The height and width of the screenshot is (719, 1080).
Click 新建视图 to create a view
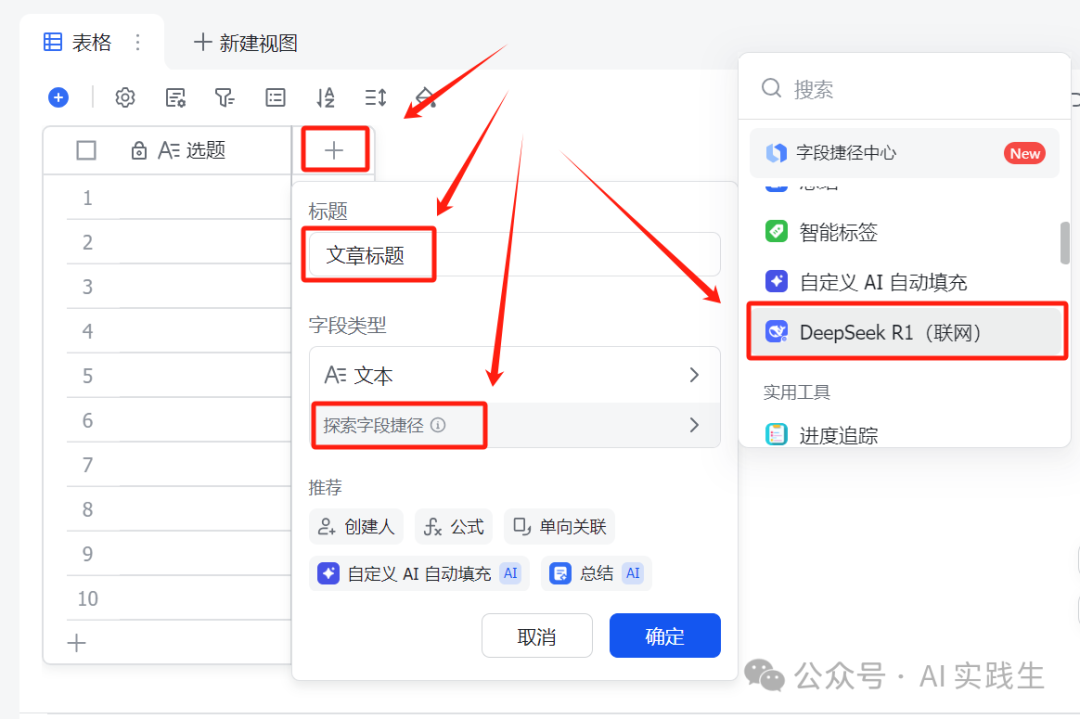click(x=246, y=43)
